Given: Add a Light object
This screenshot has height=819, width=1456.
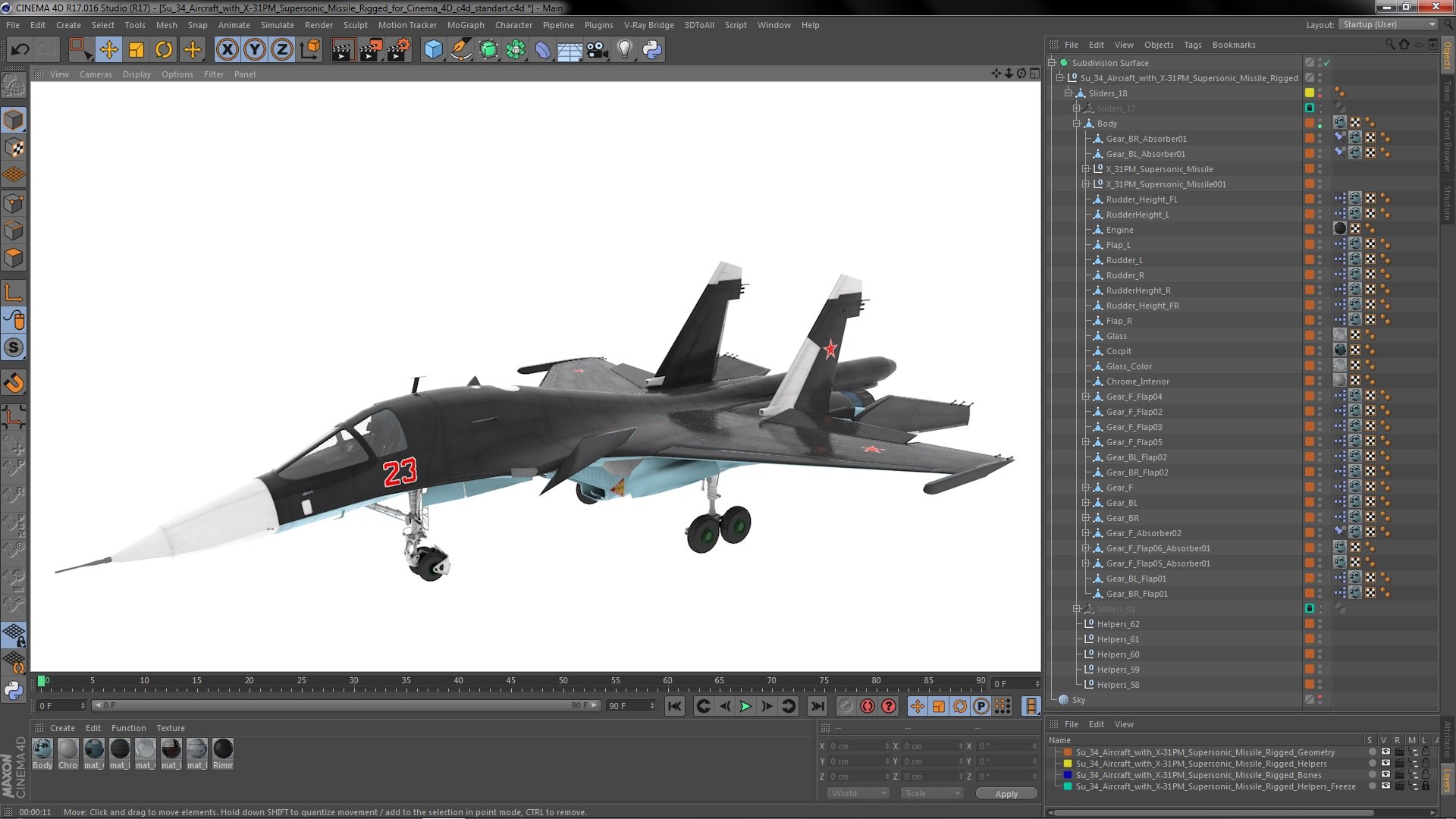Looking at the screenshot, I should point(625,50).
